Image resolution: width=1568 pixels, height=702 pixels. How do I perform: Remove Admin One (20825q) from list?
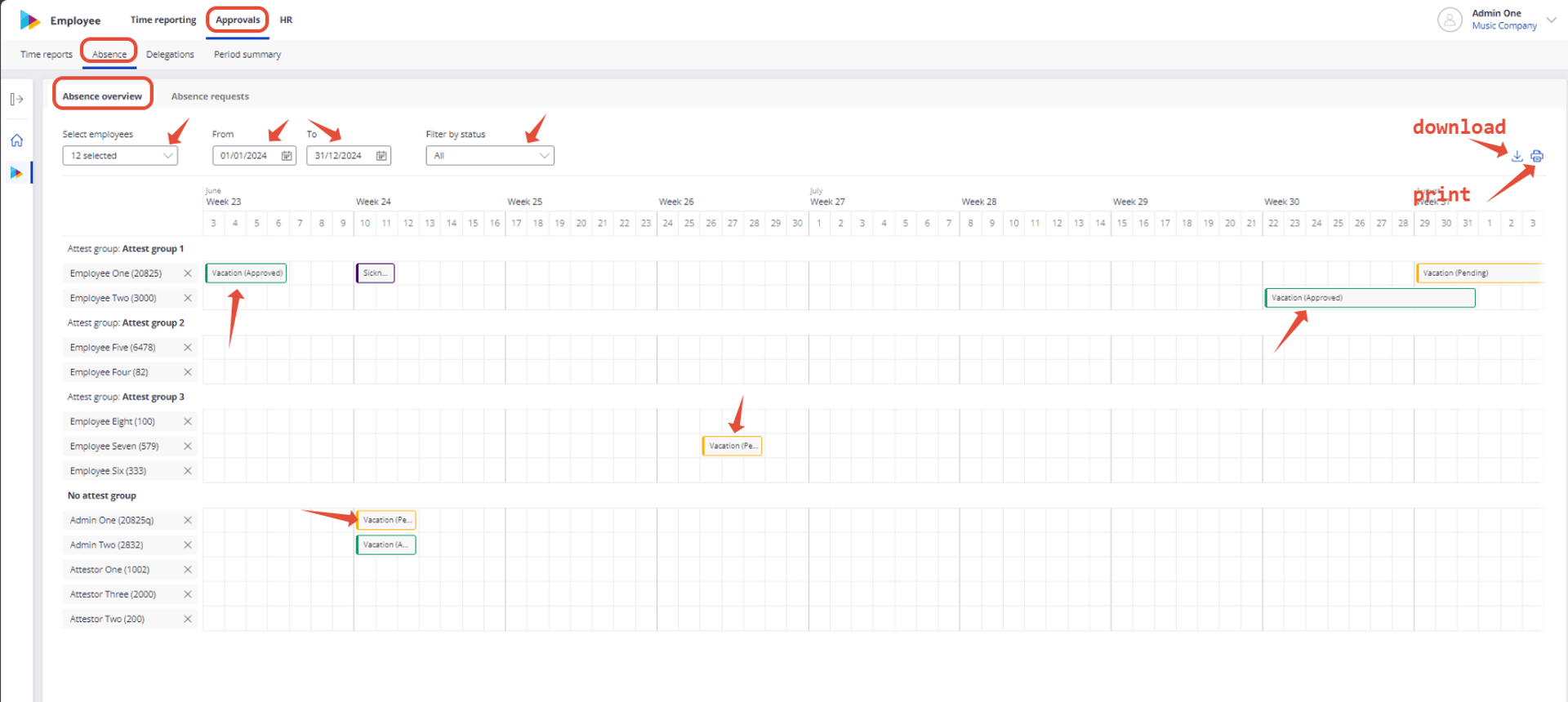coord(188,521)
